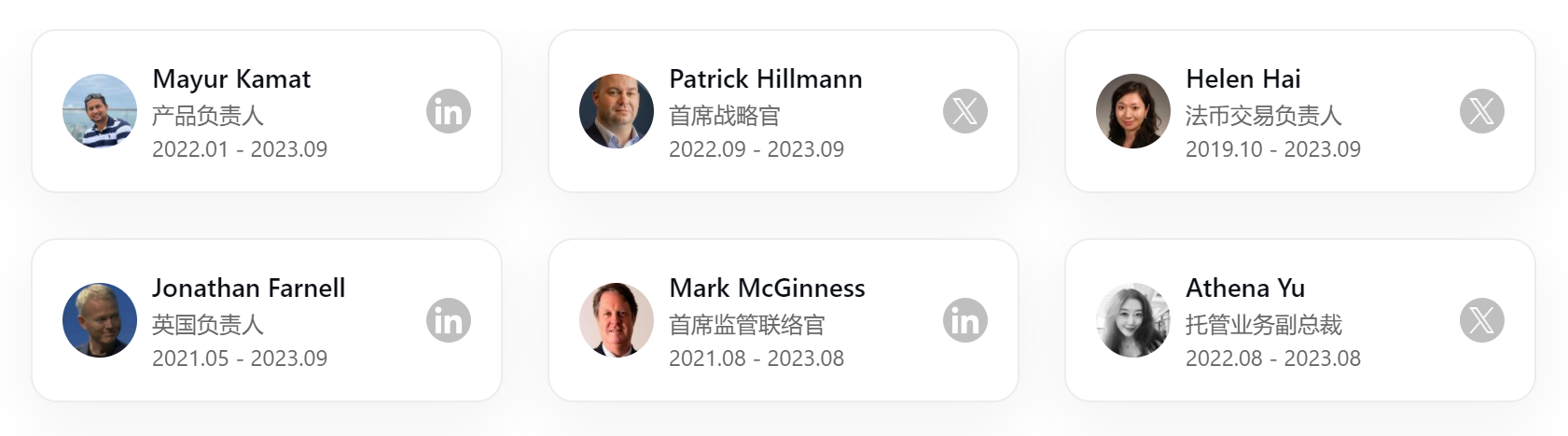Select the Athena Yu name text

tap(1245, 288)
